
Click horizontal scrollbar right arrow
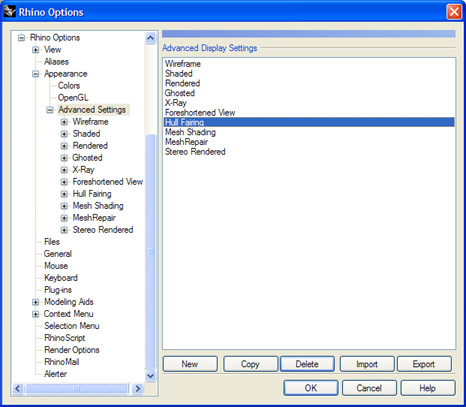[137, 388]
